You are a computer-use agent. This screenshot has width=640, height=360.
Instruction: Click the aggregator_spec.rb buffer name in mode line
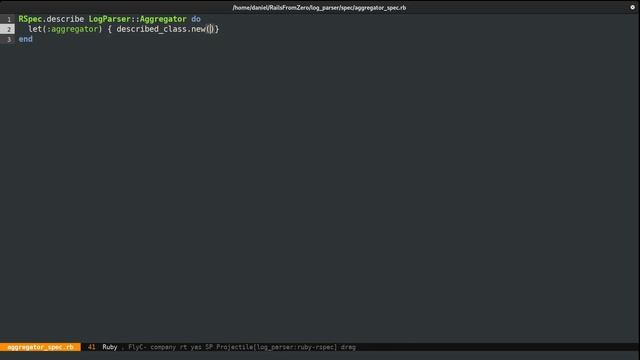40,347
